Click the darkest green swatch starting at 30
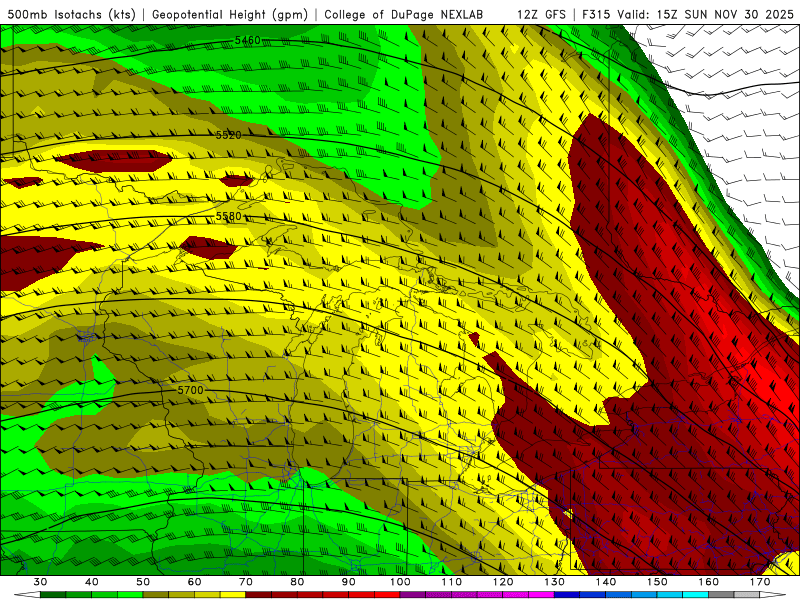 53,595
